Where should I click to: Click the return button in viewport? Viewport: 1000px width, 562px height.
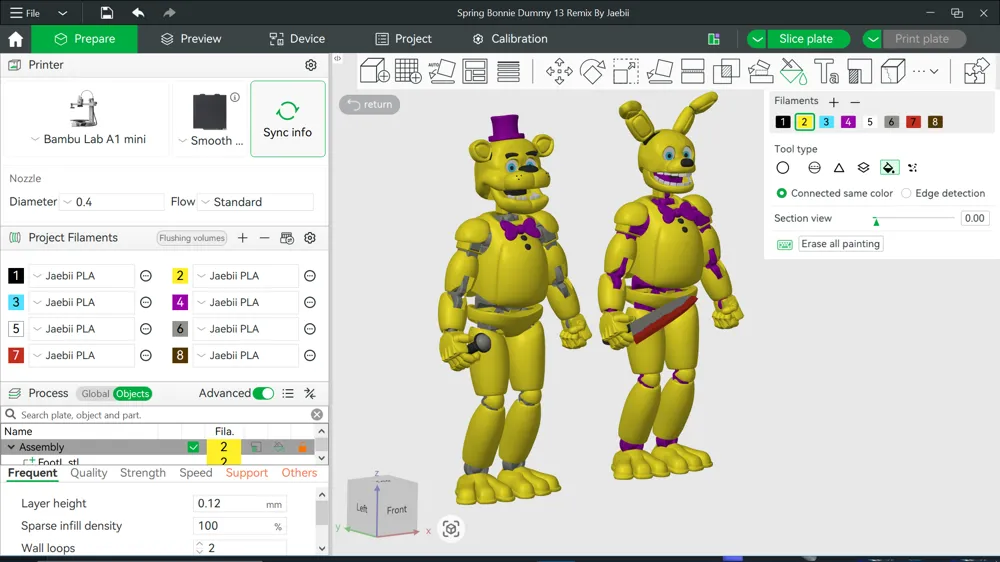tap(370, 105)
